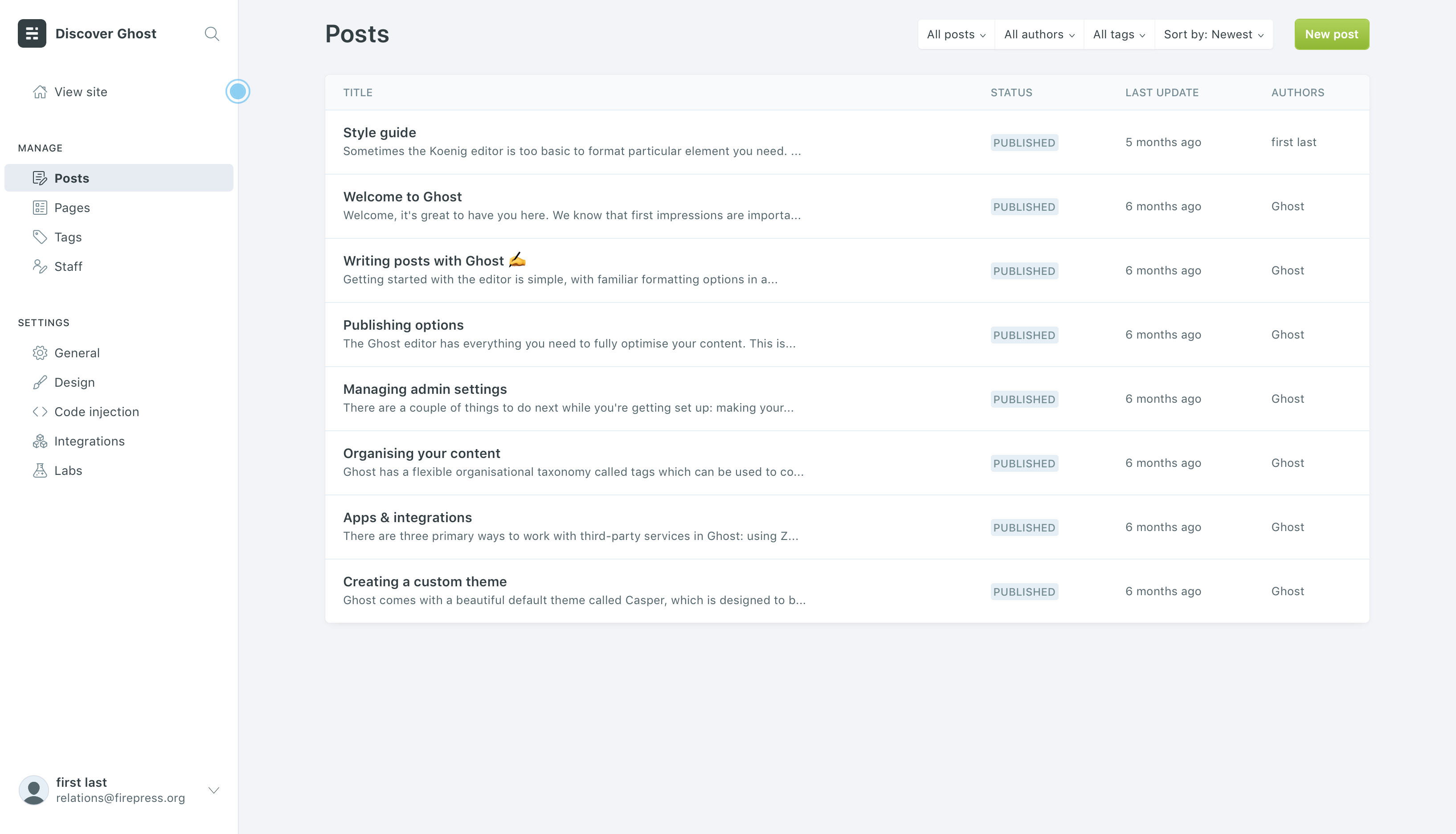Screen dimensions: 1456x834
Task: Click PUBLISHED badge on Organising your content row
Action: (x=1024, y=463)
